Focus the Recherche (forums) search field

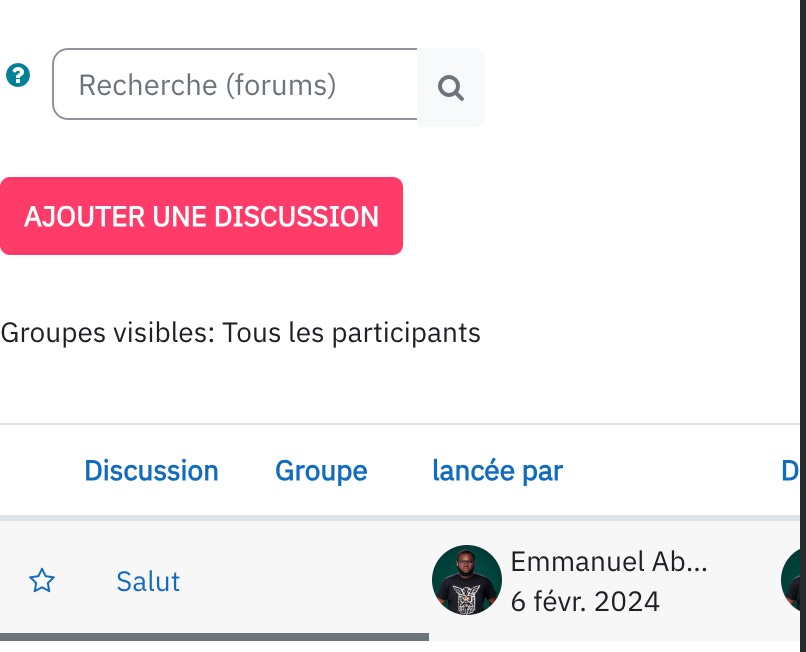235,84
